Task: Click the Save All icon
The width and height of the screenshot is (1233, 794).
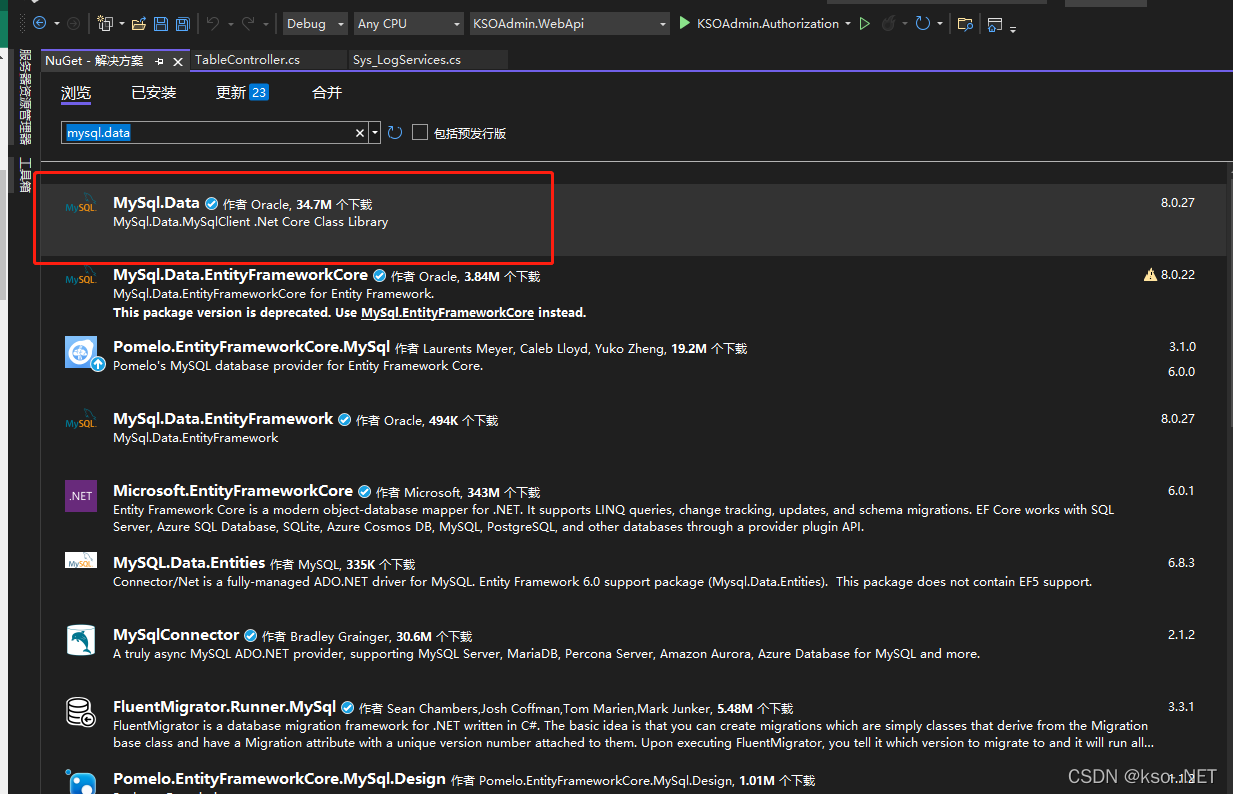Action: tap(182, 23)
